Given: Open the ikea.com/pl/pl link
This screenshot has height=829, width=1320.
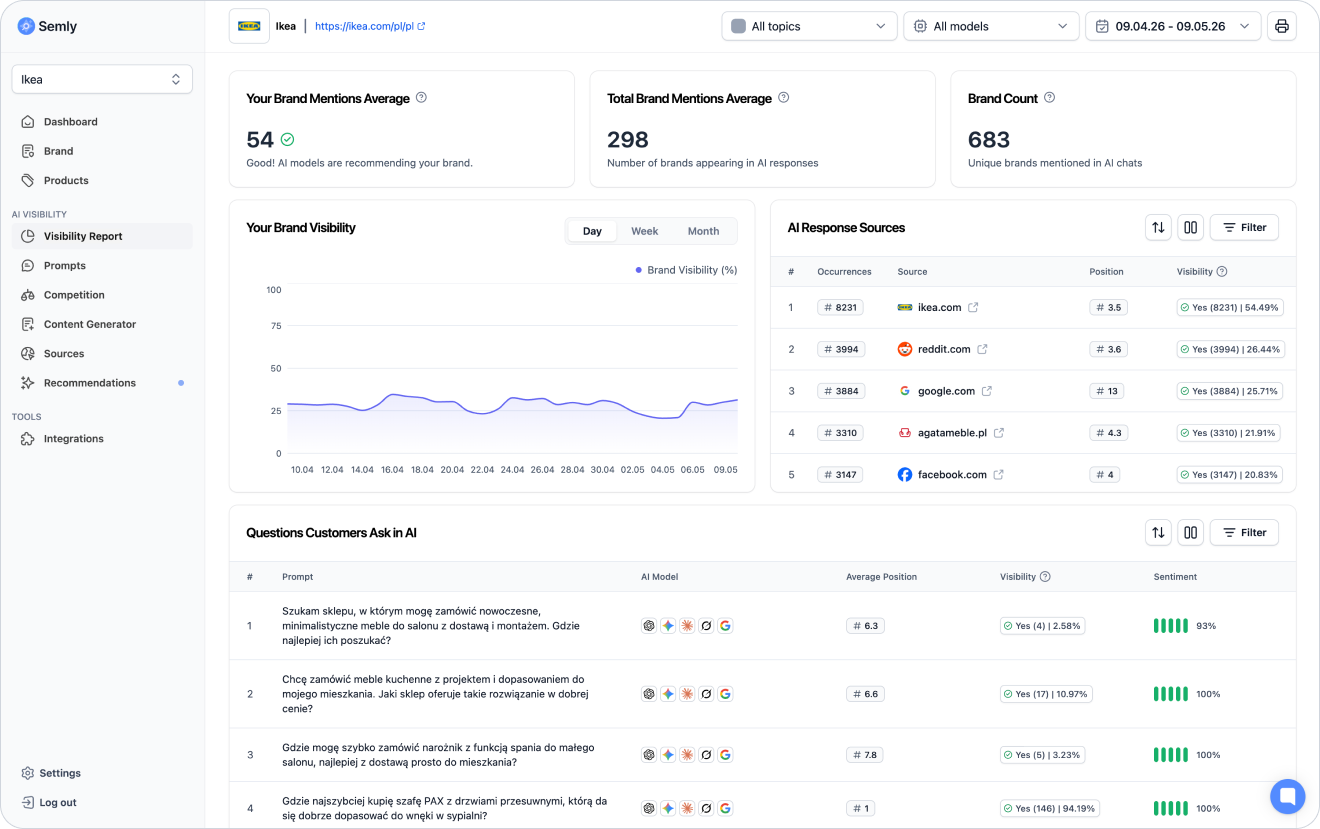Looking at the screenshot, I should [370, 26].
